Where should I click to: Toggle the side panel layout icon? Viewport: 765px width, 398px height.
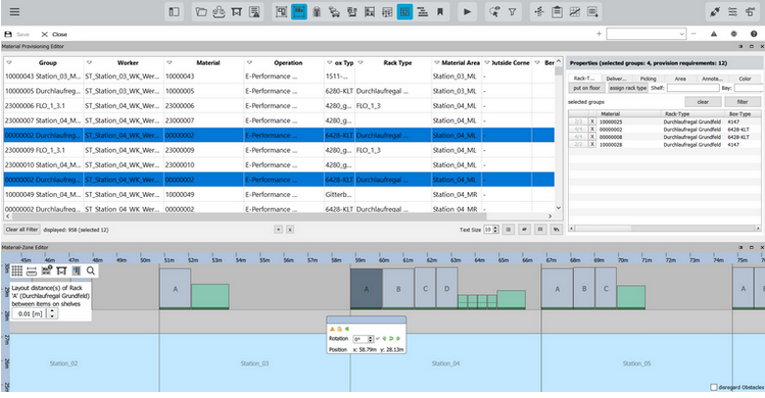point(174,12)
